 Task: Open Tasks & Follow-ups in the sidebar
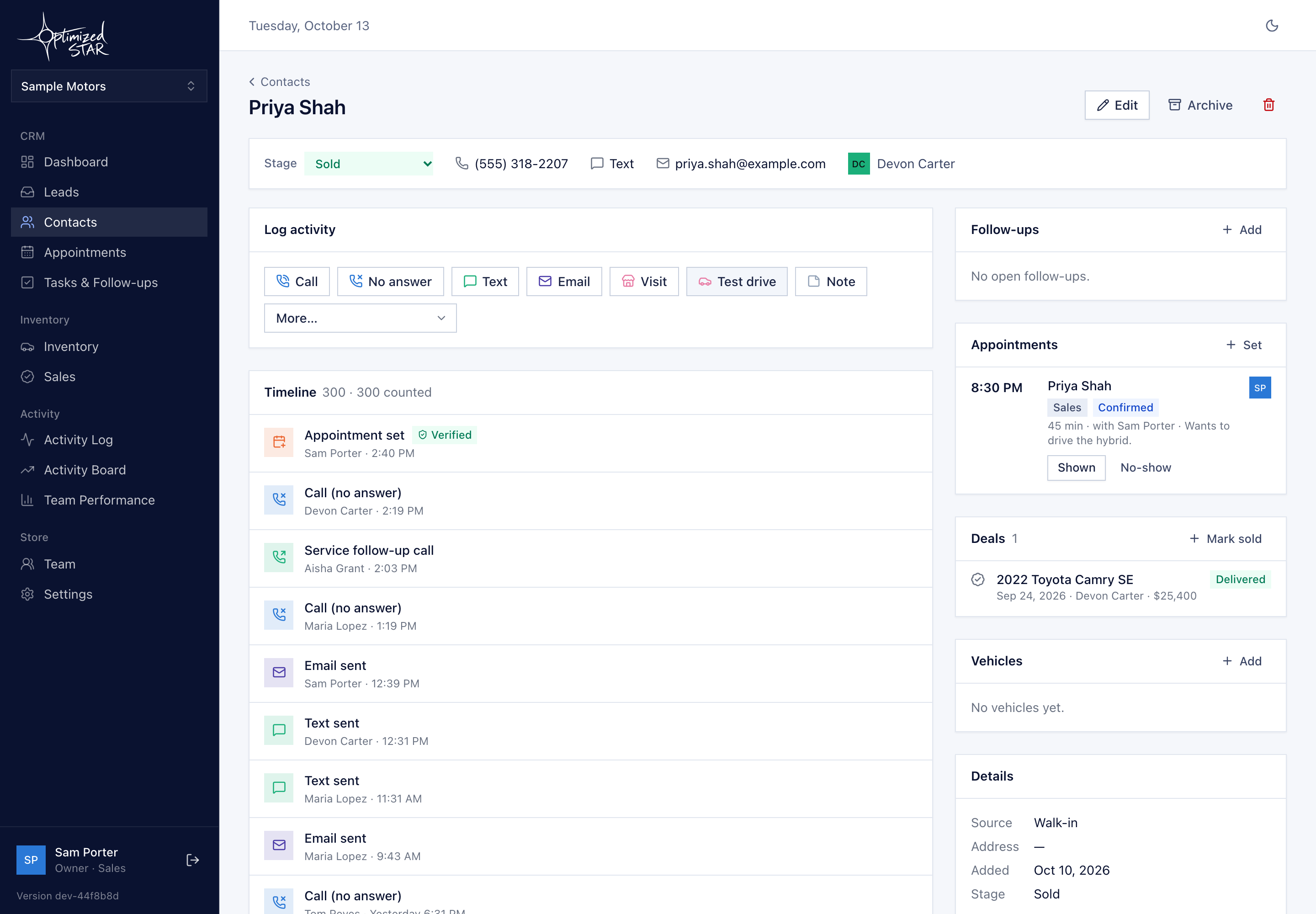[x=109, y=282]
